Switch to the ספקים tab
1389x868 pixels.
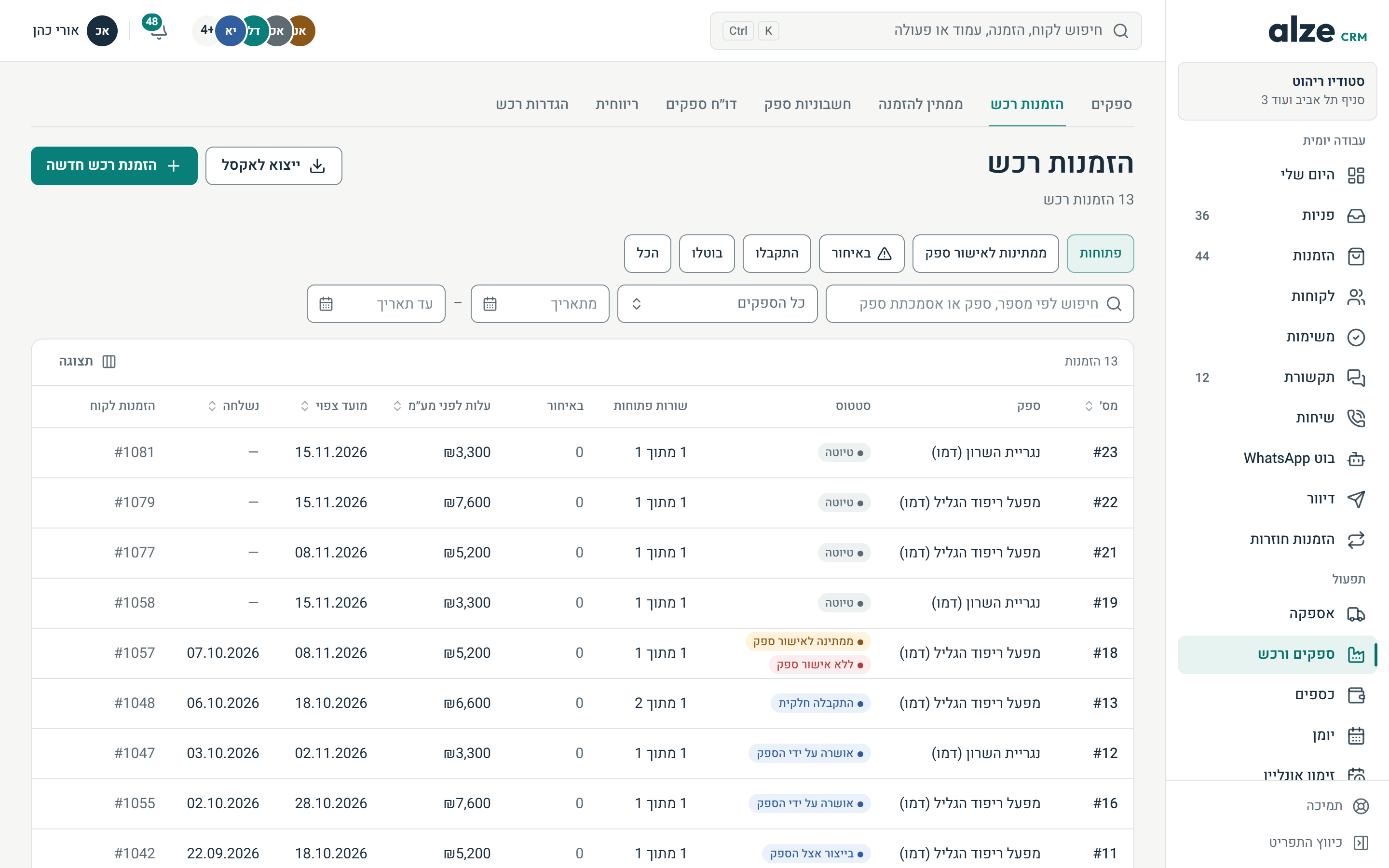(x=1111, y=104)
